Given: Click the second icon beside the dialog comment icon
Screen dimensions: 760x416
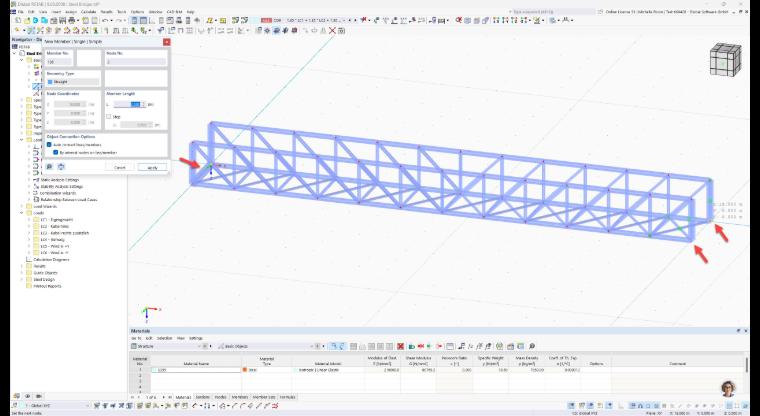Looking at the screenshot, I should (61, 167).
